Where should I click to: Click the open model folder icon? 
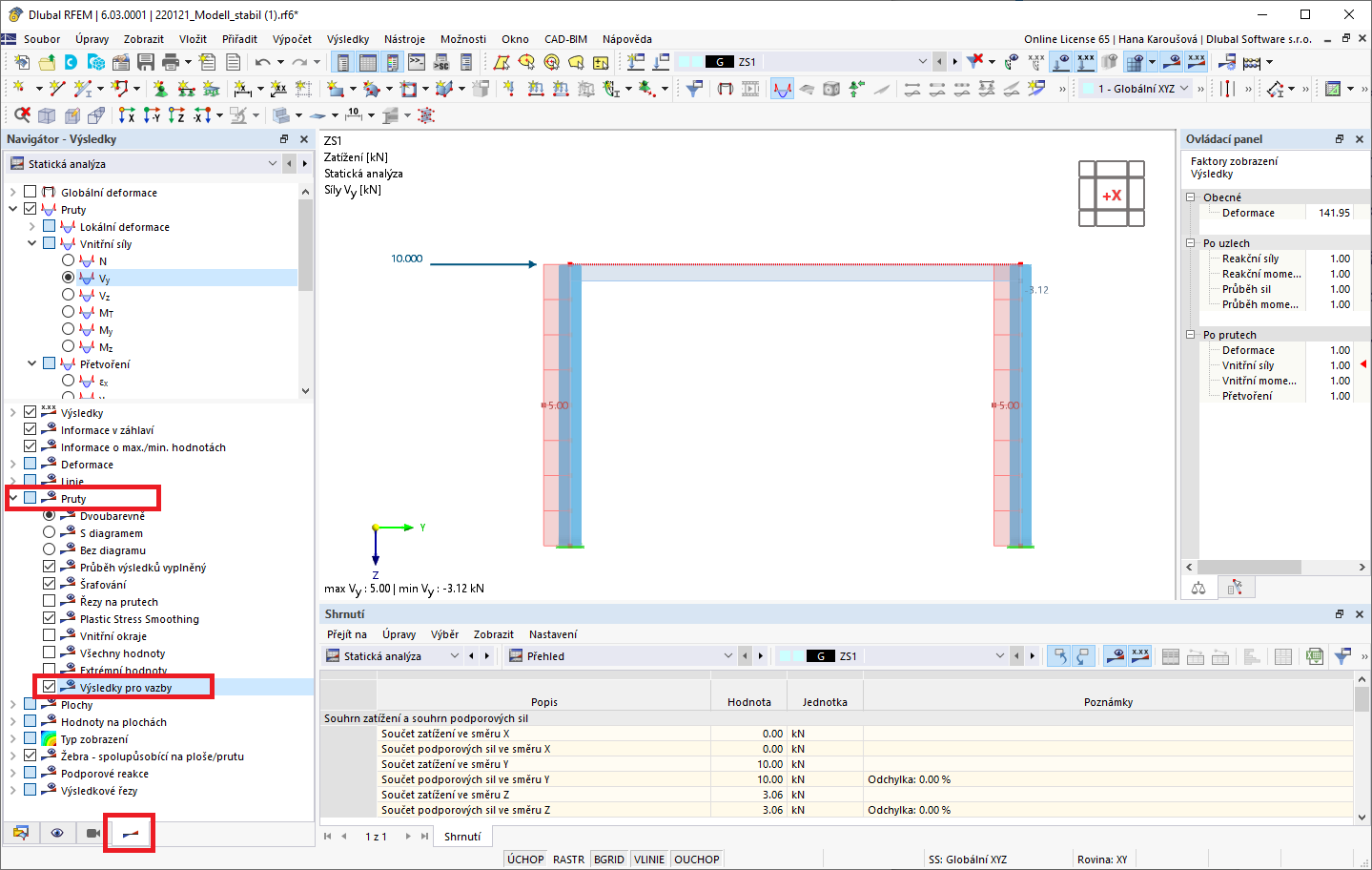[46, 62]
